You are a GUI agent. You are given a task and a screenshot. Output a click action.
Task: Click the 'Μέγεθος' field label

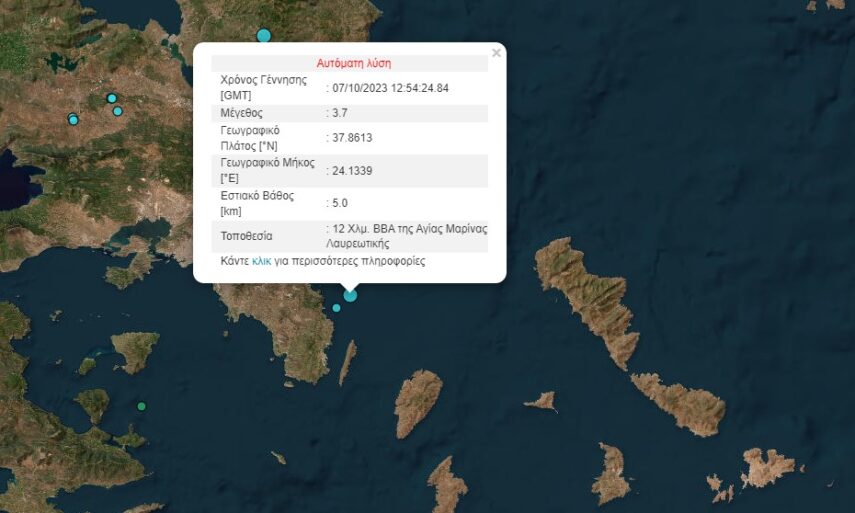point(241,113)
